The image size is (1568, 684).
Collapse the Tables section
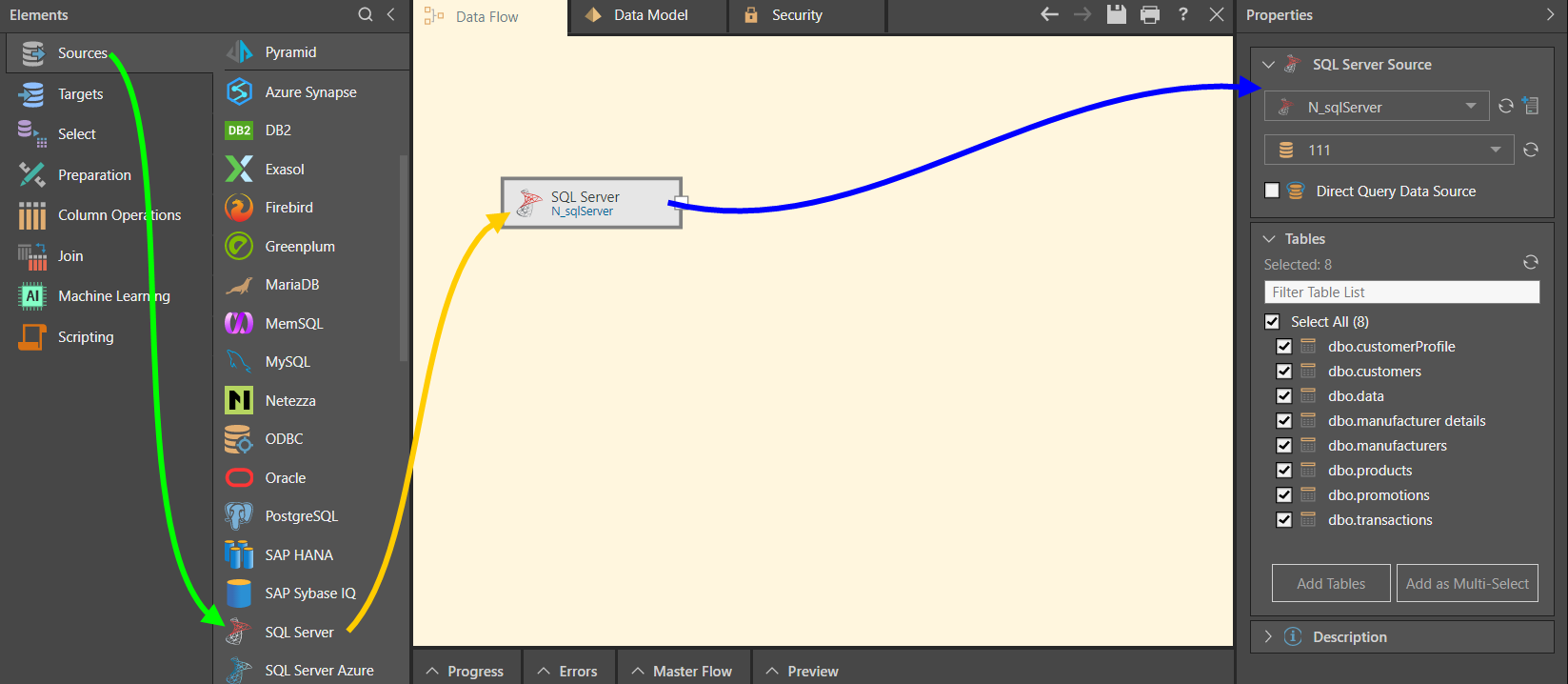point(1268,239)
